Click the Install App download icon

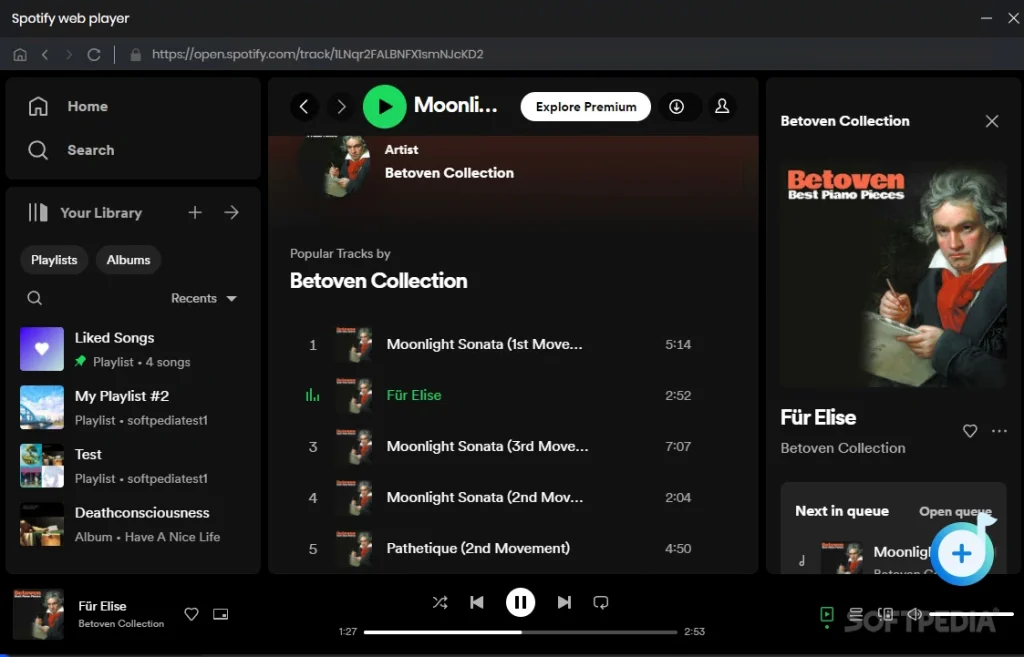pos(679,106)
